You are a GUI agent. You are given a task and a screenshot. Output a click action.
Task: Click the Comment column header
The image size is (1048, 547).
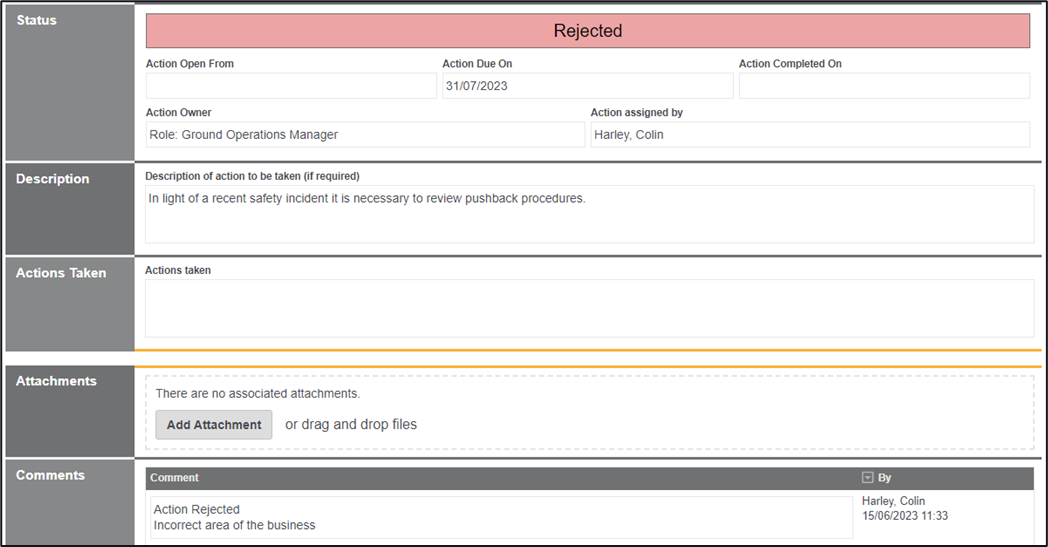coord(175,478)
